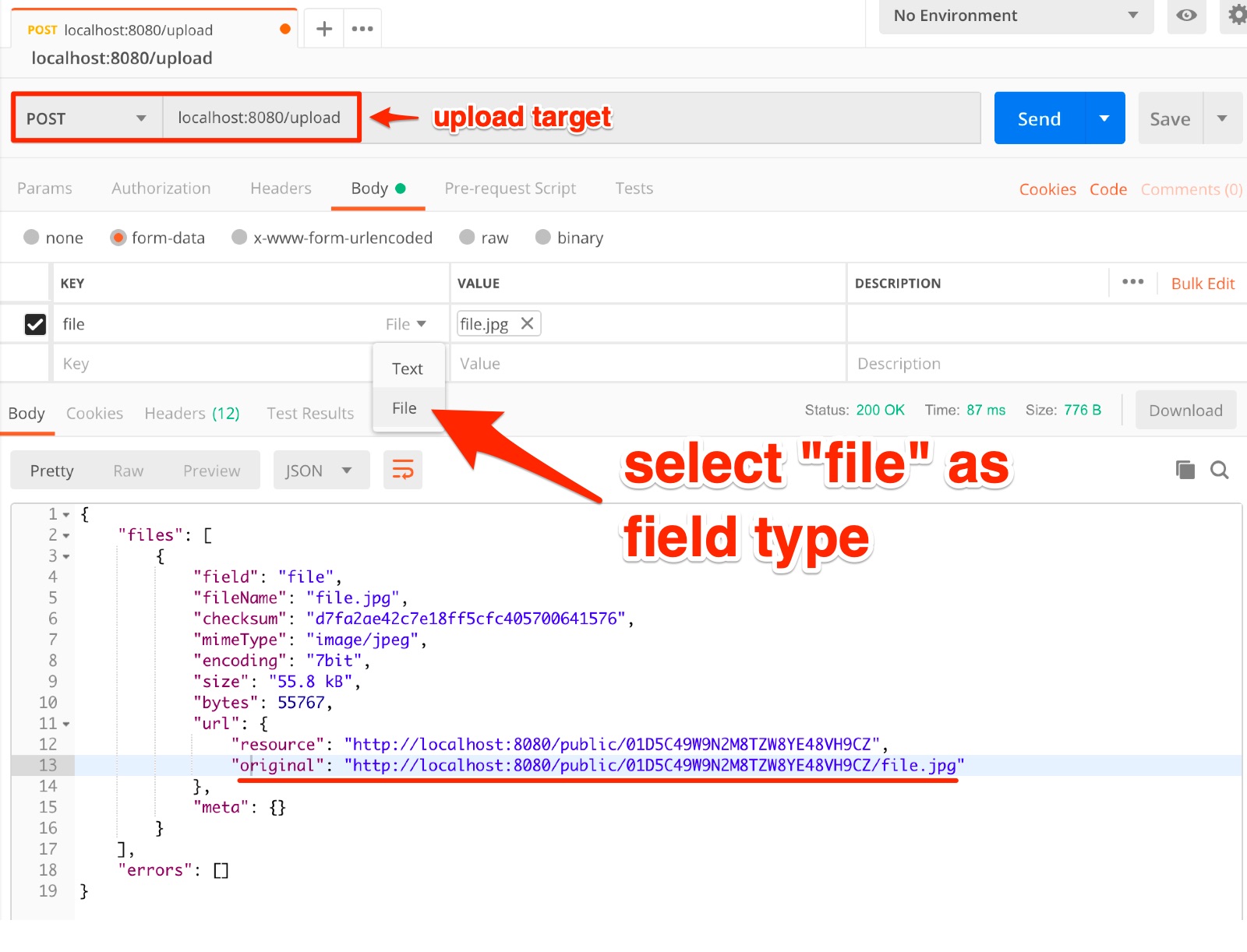
Task: Open the response Headers (12) tab
Action: click(192, 413)
